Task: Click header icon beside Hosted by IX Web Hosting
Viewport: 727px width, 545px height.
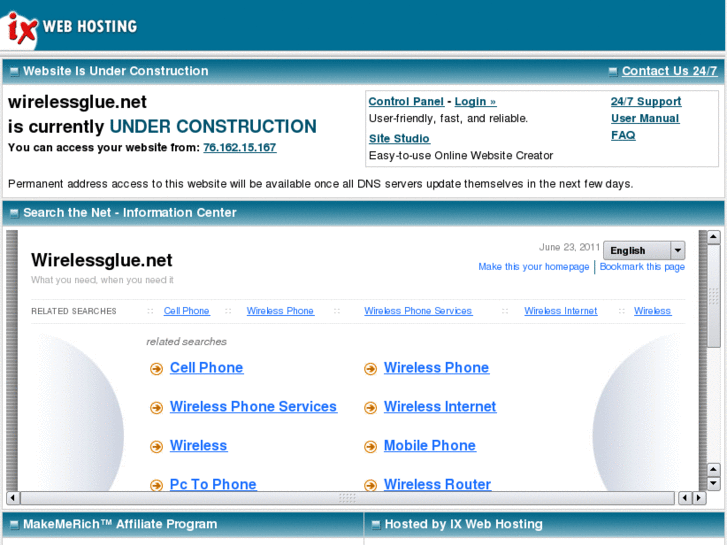Action: (376, 525)
